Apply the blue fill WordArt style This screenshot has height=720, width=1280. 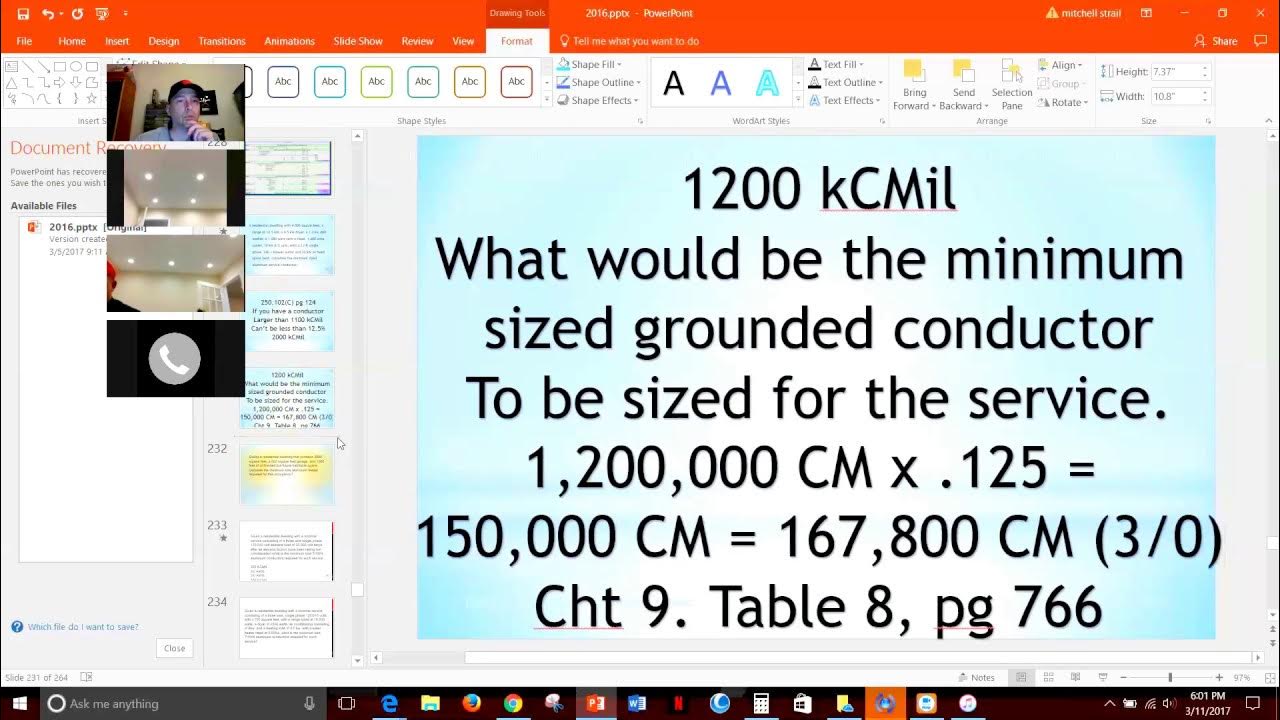(x=721, y=83)
